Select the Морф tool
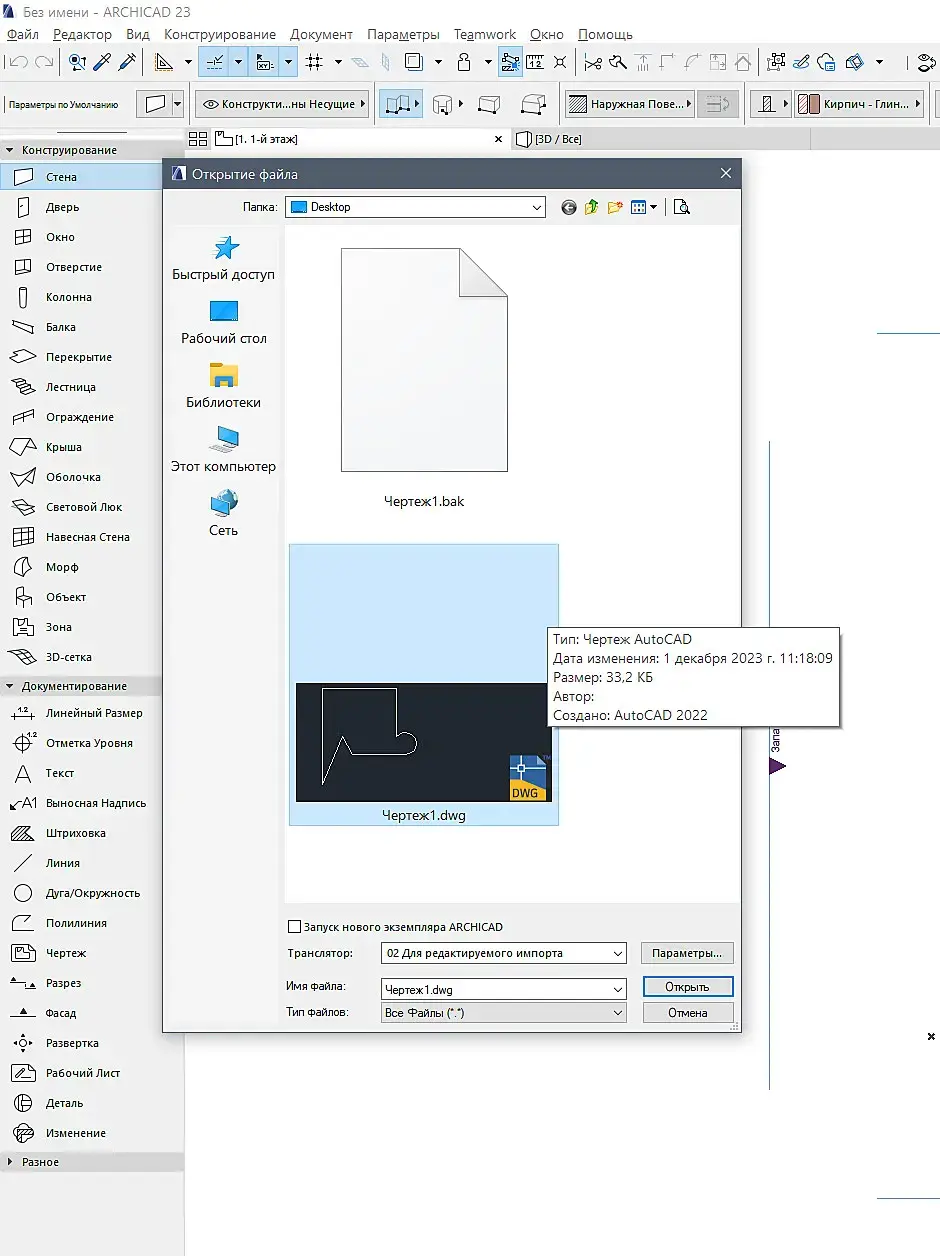 [x=61, y=567]
